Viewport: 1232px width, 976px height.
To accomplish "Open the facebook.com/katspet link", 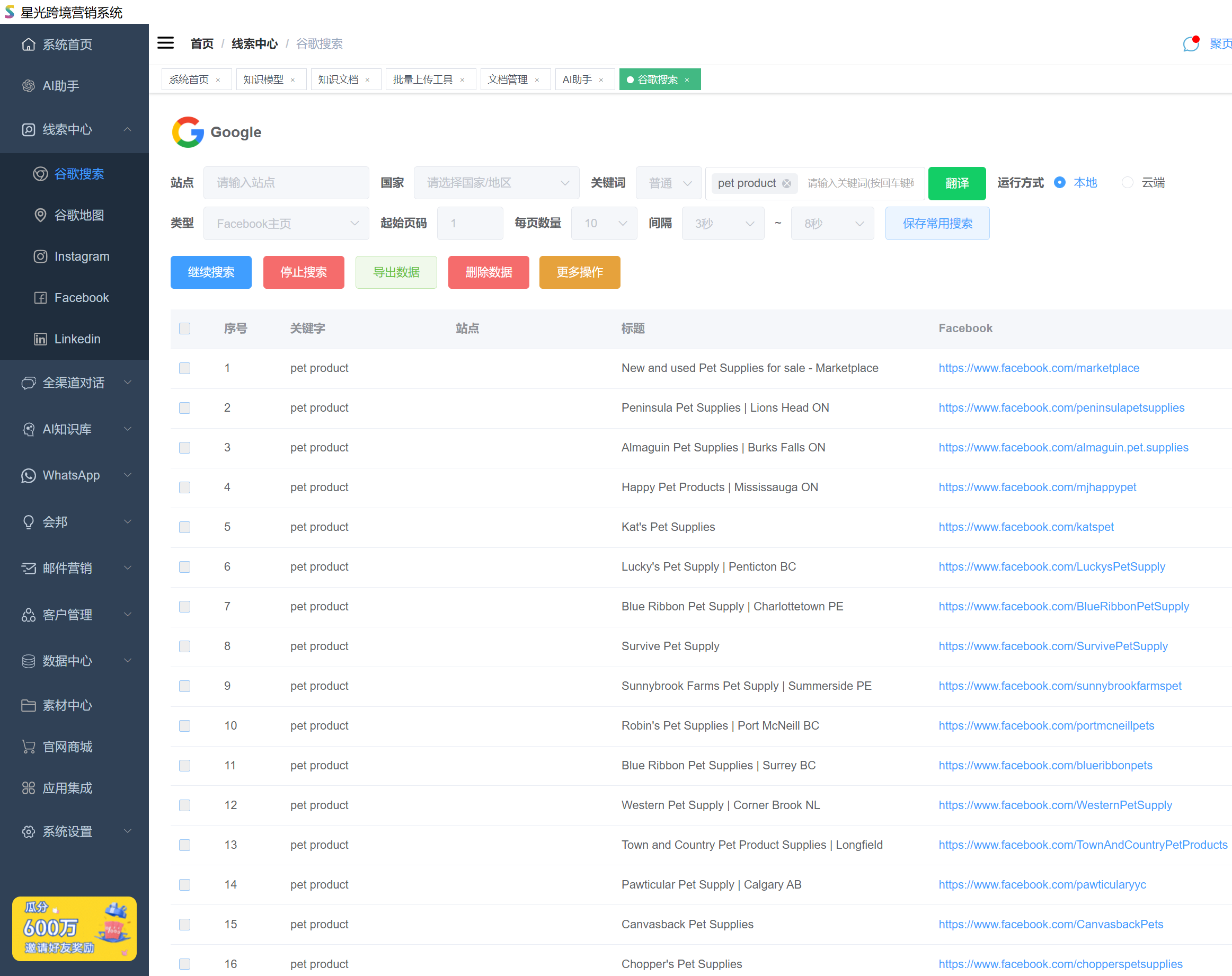I will click(1026, 527).
